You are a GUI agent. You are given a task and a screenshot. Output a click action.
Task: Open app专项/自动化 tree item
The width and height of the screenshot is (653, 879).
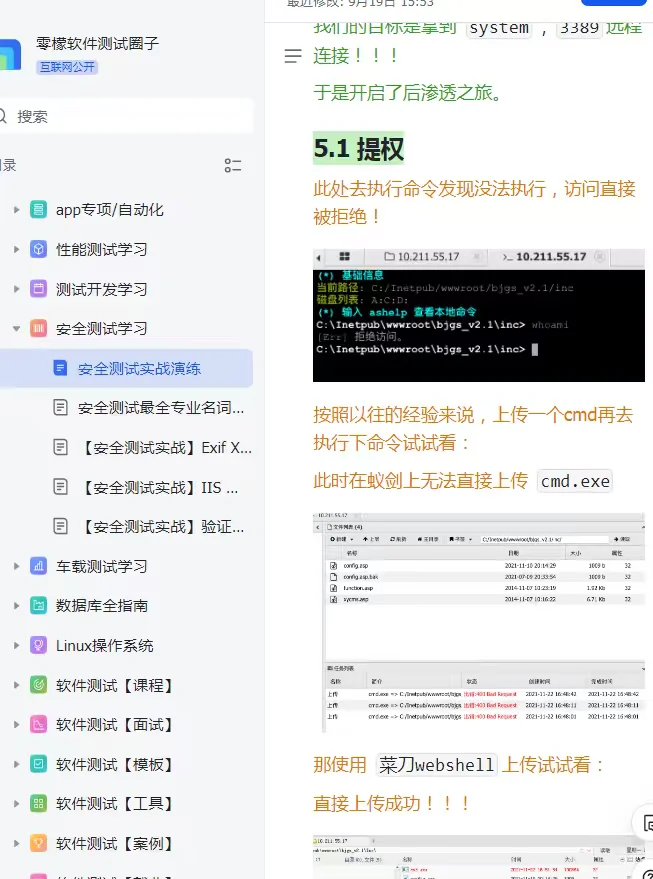click(x=110, y=210)
